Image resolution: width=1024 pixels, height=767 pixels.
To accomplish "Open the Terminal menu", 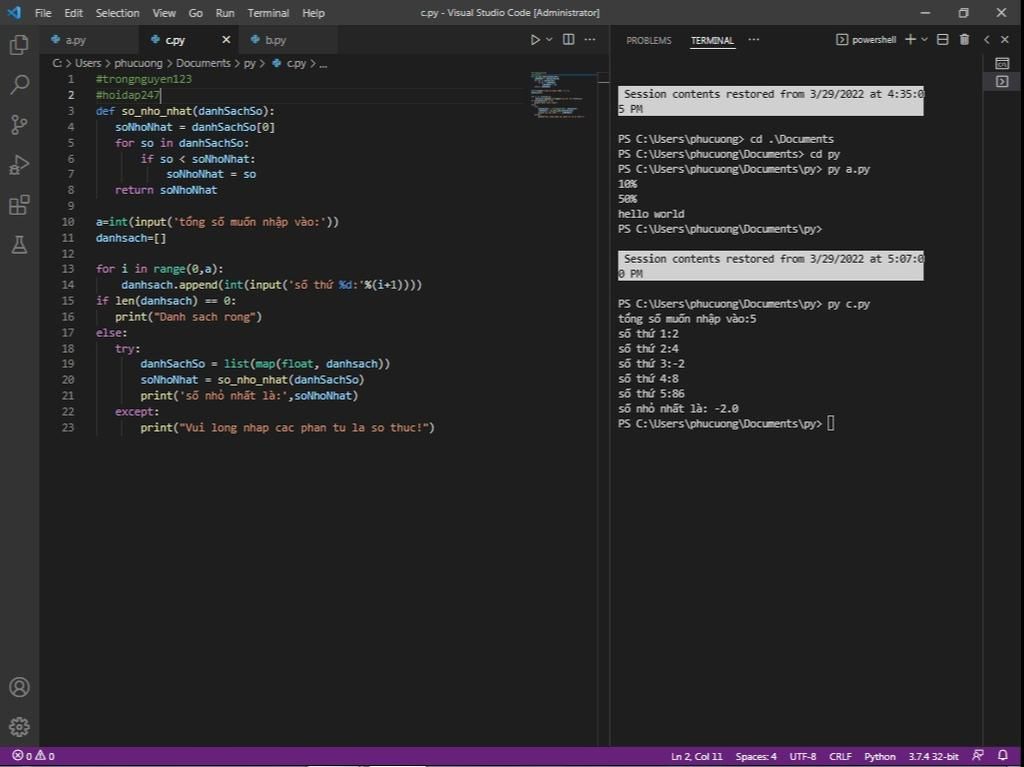I will (268, 12).
